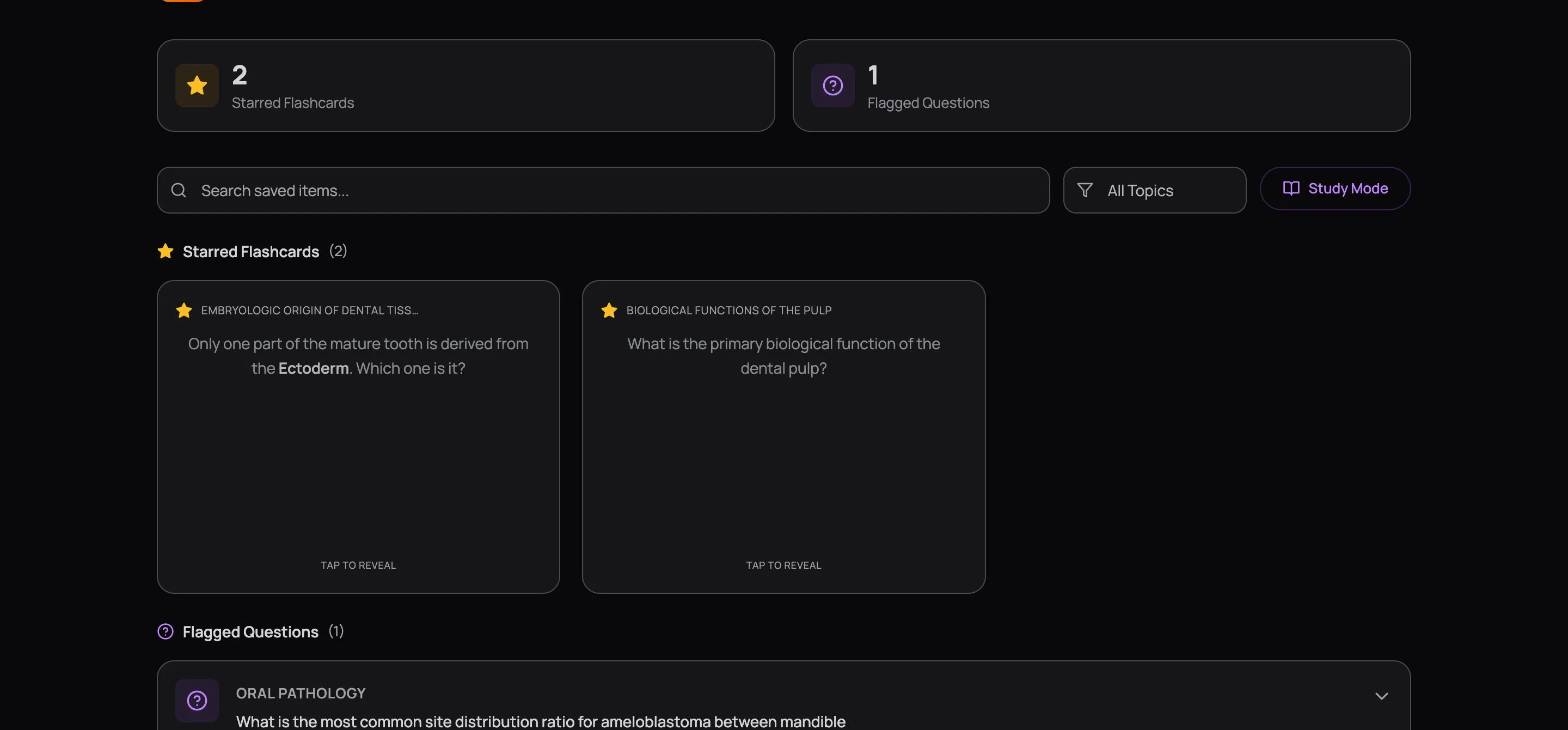Open the All Topics filter dropdown
The width and height of the screenshot is (1568, 730).
click(x=1154, y=191)
